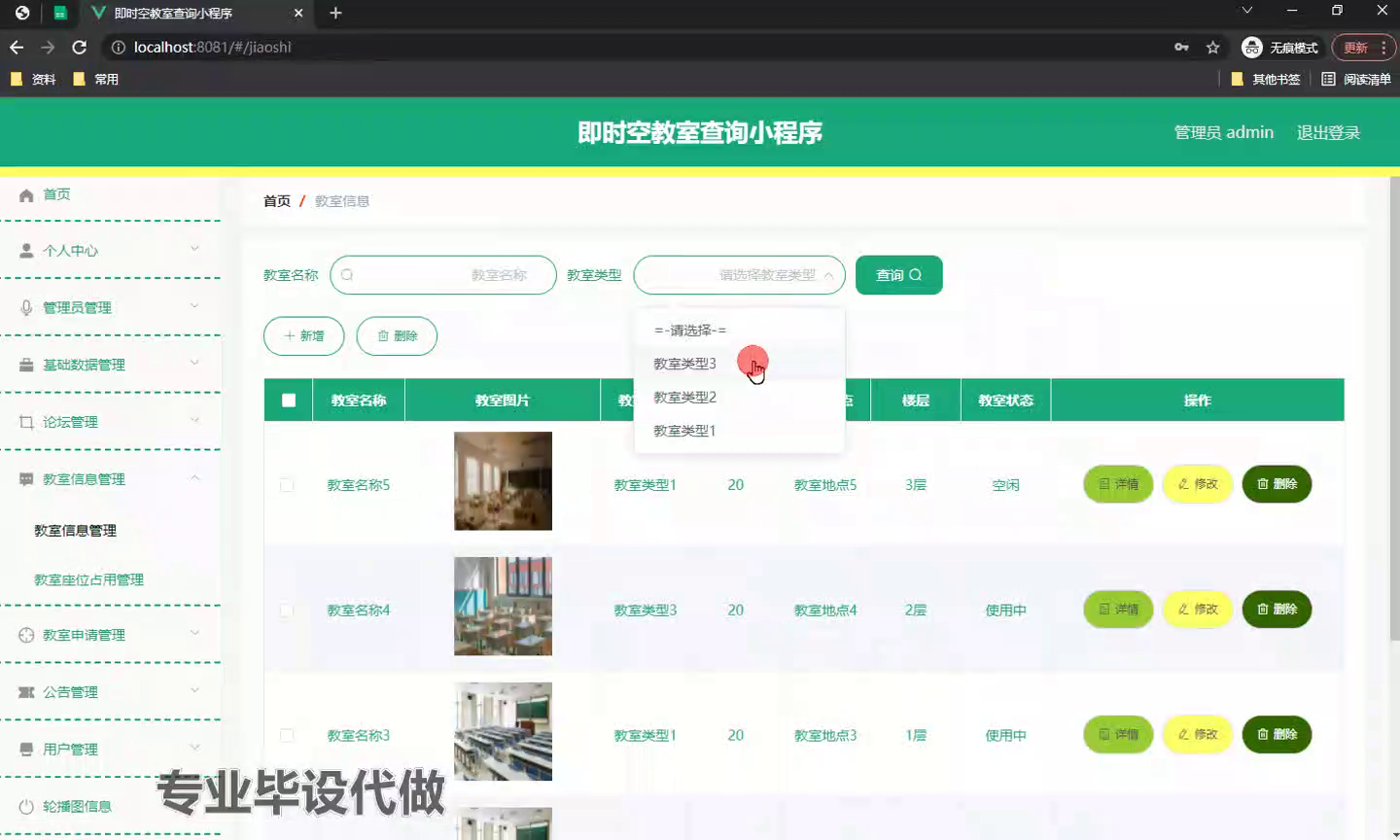Click the 首页 breadcrumb link
This screenshot has height=840, width=1400.
(277, 201)
